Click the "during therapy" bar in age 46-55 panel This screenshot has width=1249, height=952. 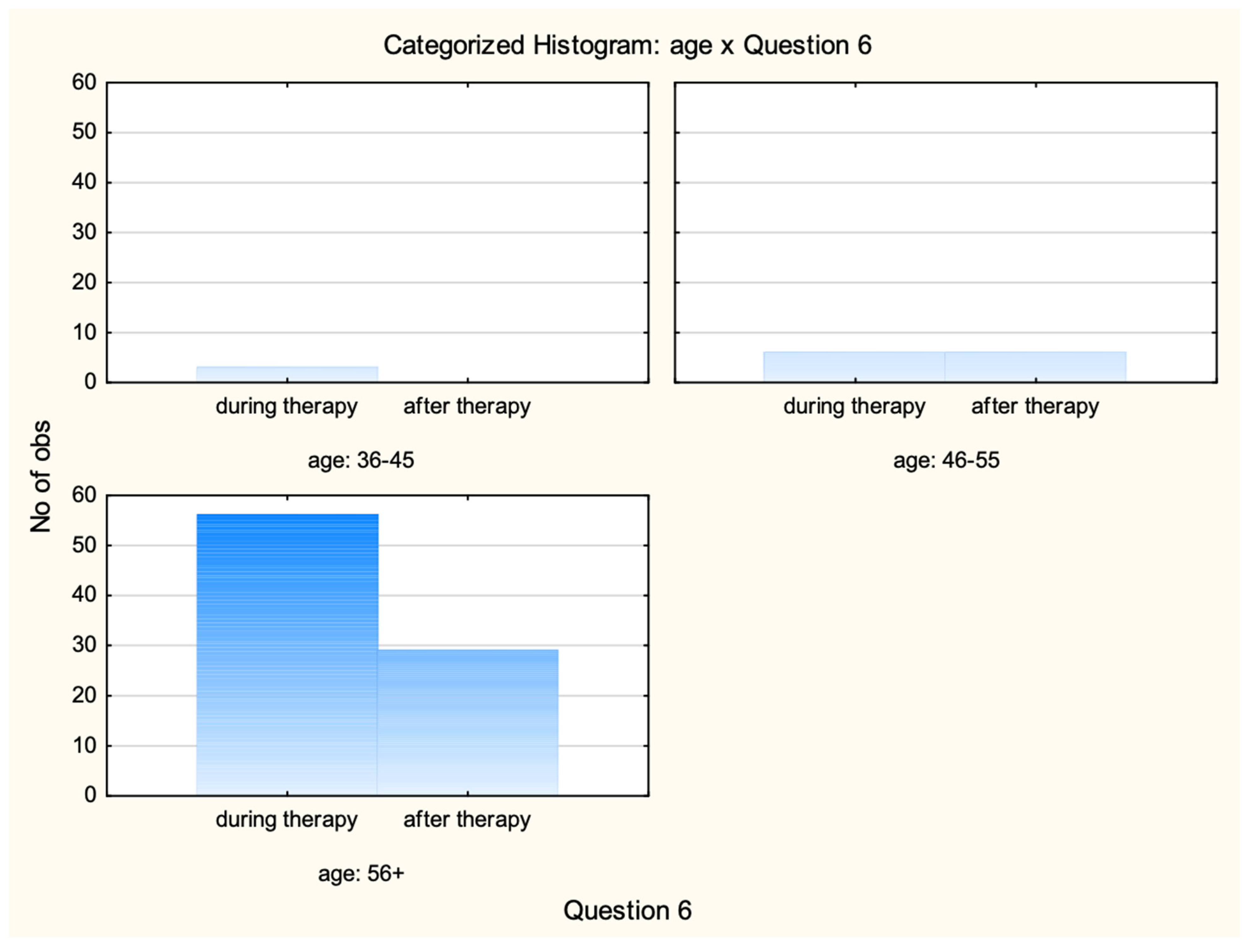pos(854,367)
